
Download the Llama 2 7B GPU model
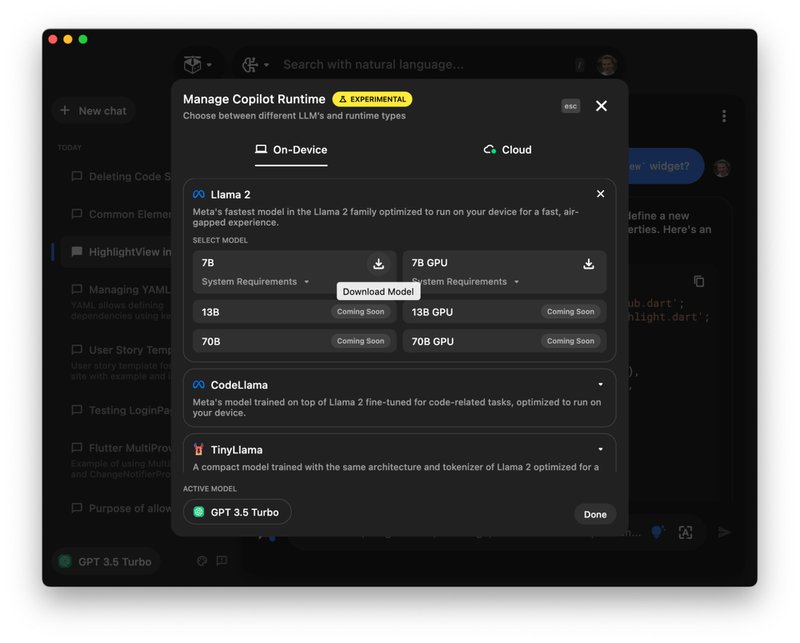coord(588,264)
